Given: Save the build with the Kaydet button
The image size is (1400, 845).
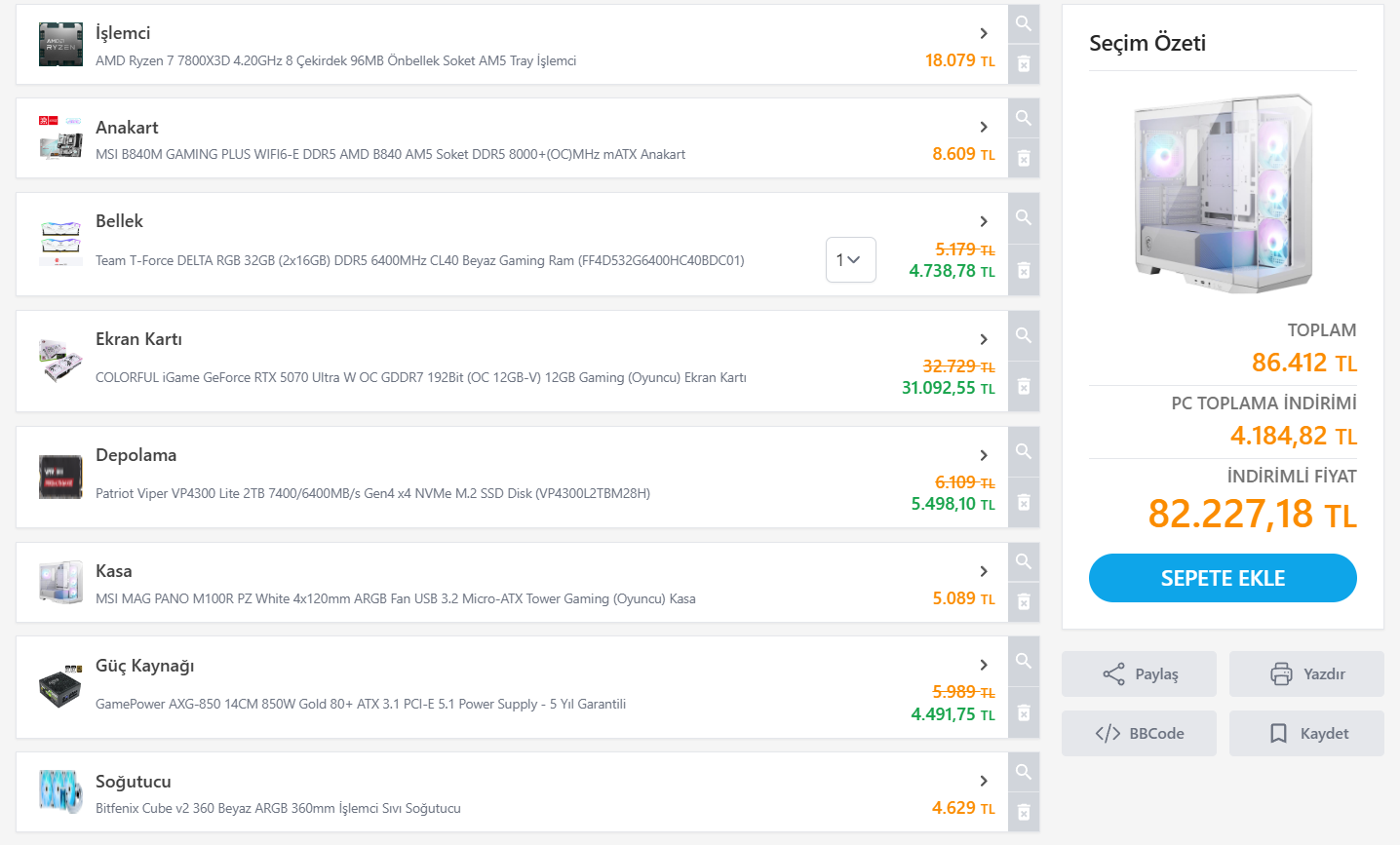Looking at the screenshot, I should [1306, 734].
